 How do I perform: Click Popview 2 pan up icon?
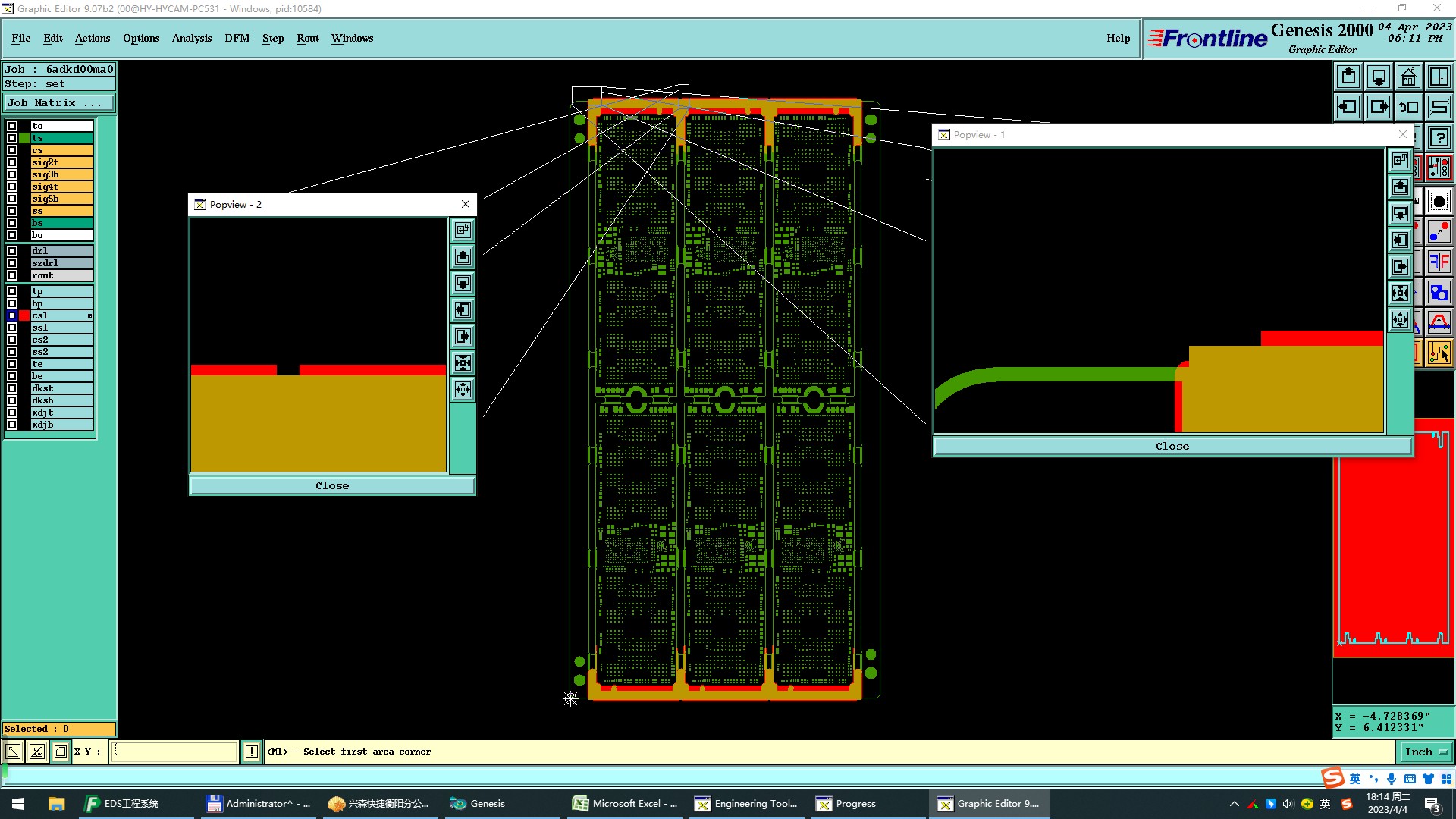463,256
